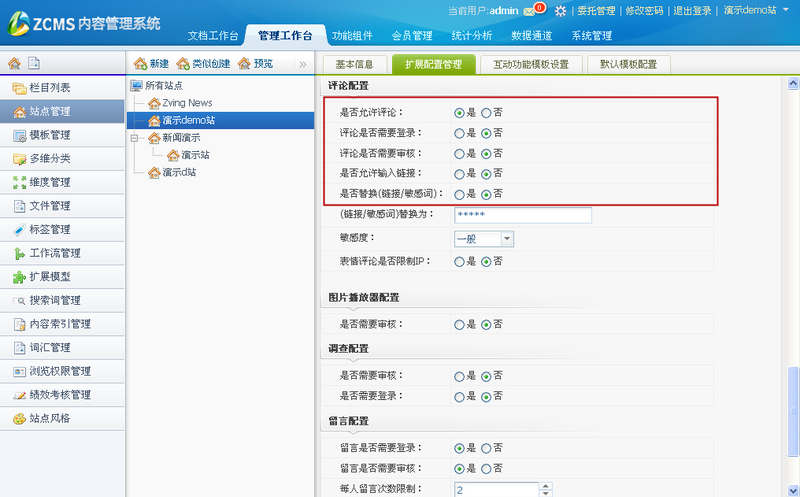Click the 类似创建 toolbar icon
This screenshot has height=497, width=800.
coord(183,64)
